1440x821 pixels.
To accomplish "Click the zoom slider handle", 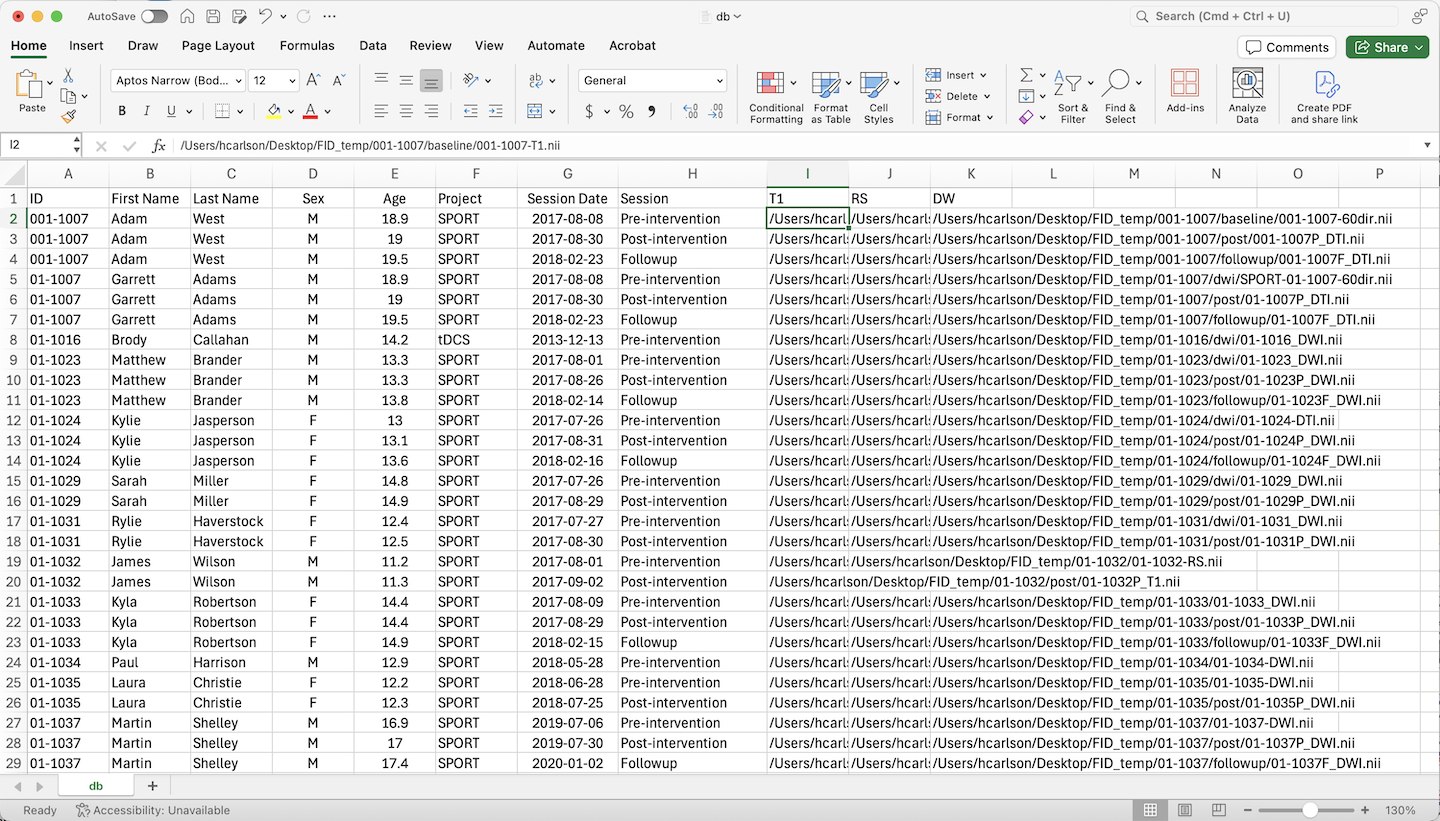I will [1309, 810].
